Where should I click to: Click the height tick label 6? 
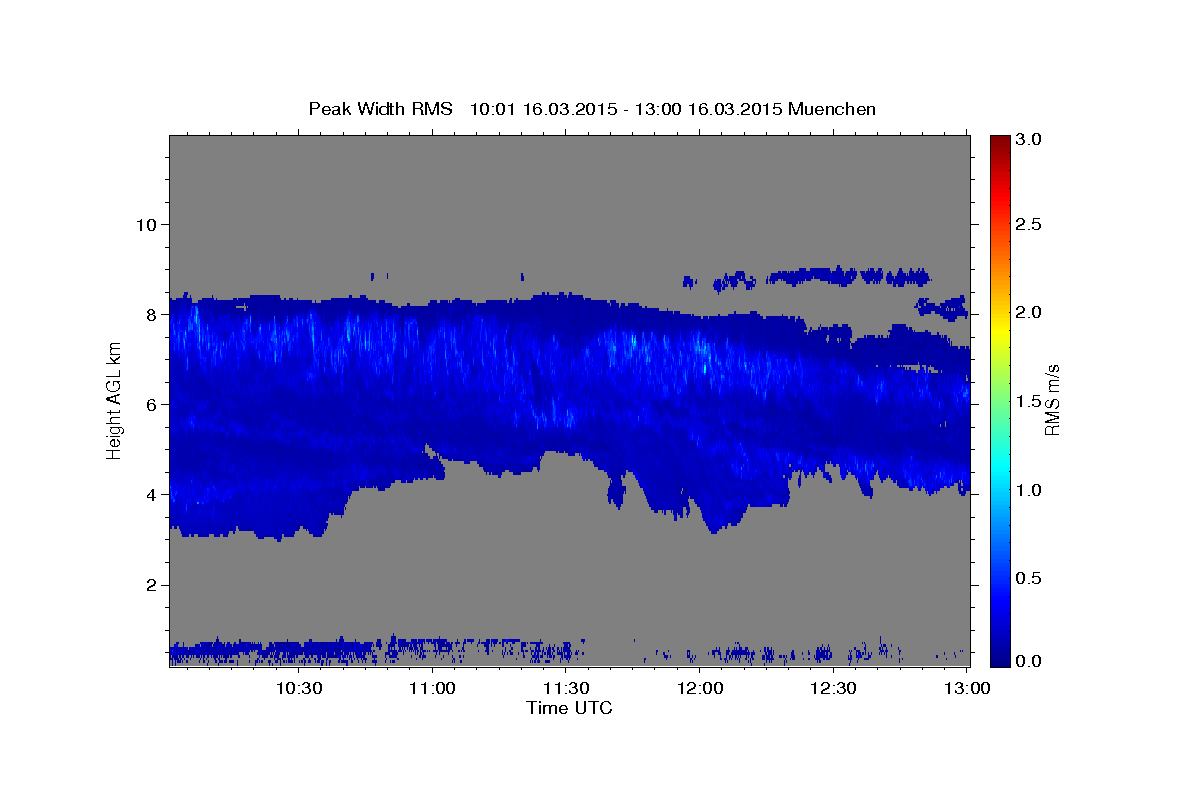point(152,404)
